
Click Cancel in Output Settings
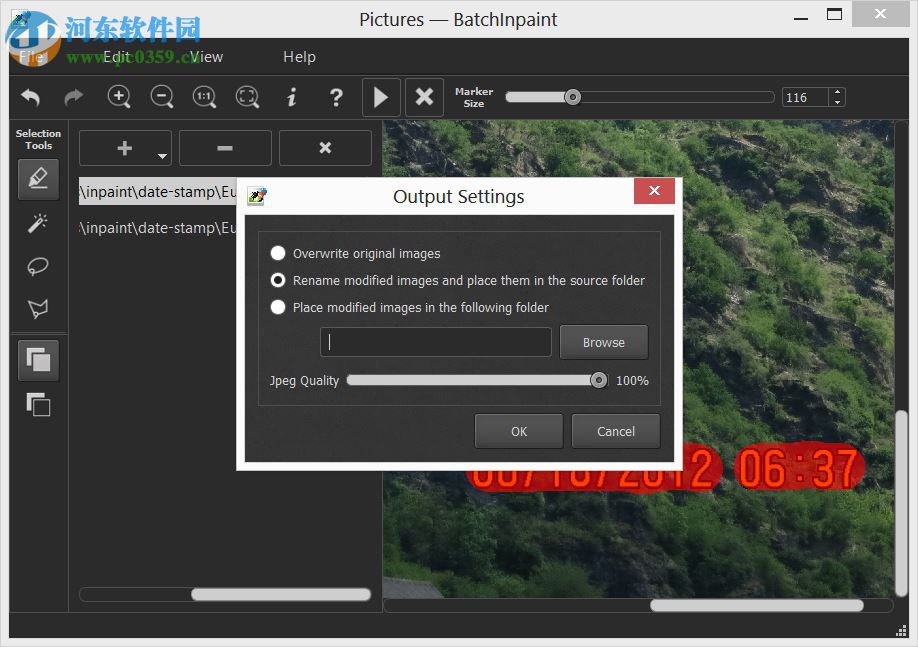pyautogui.click(x=615, y=432)
